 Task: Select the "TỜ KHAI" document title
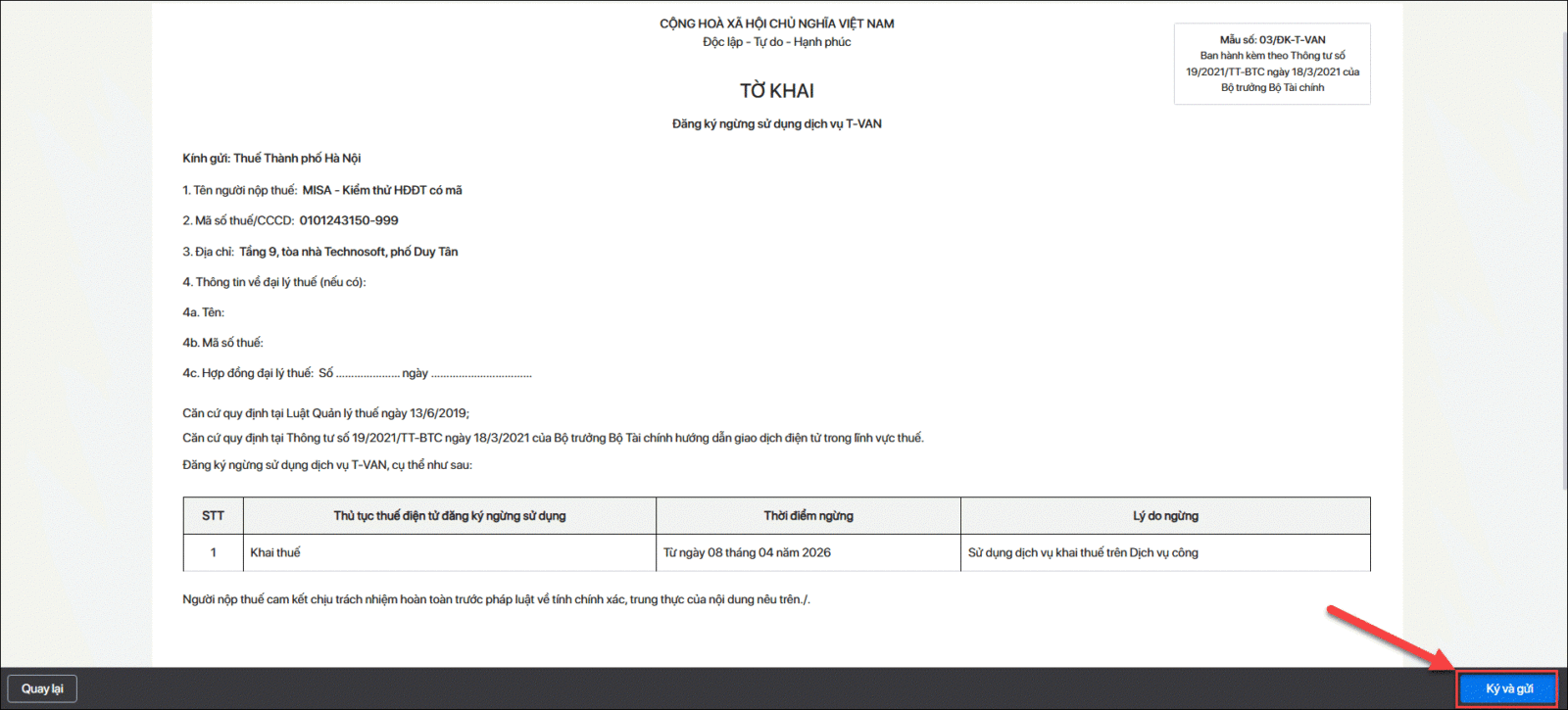(777, 91)
